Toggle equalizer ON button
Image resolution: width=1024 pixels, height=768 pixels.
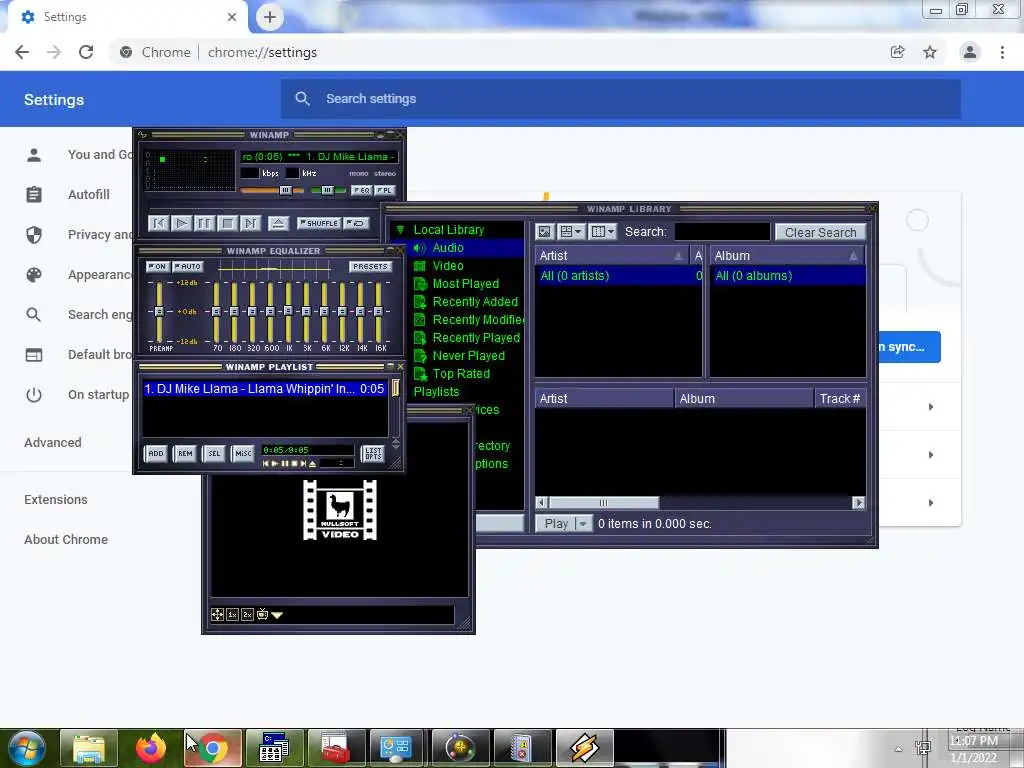click(157, 266)
